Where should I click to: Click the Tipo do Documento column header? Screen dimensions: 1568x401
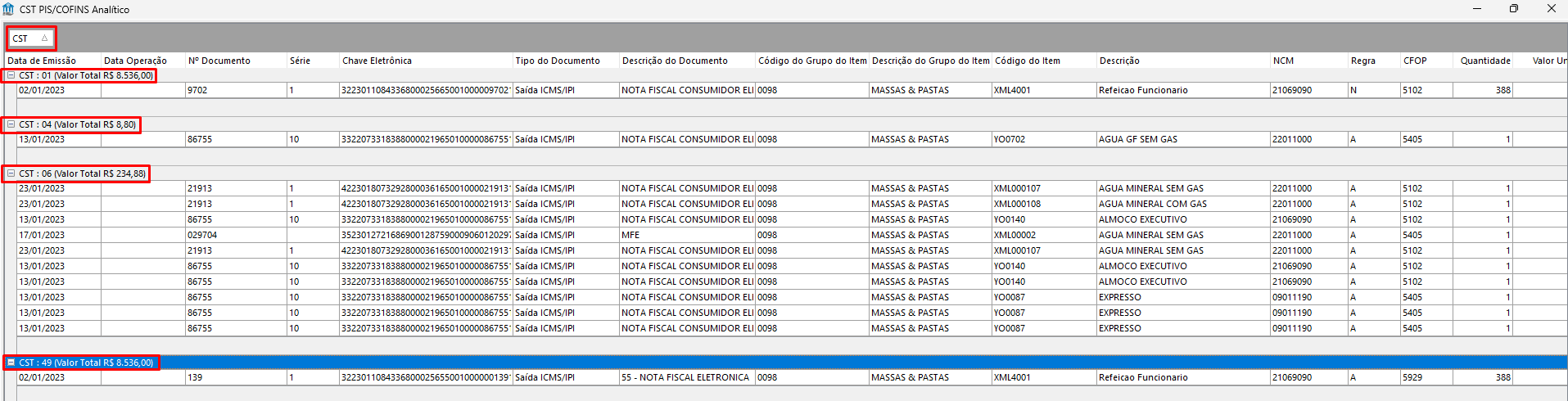[566, 61]
